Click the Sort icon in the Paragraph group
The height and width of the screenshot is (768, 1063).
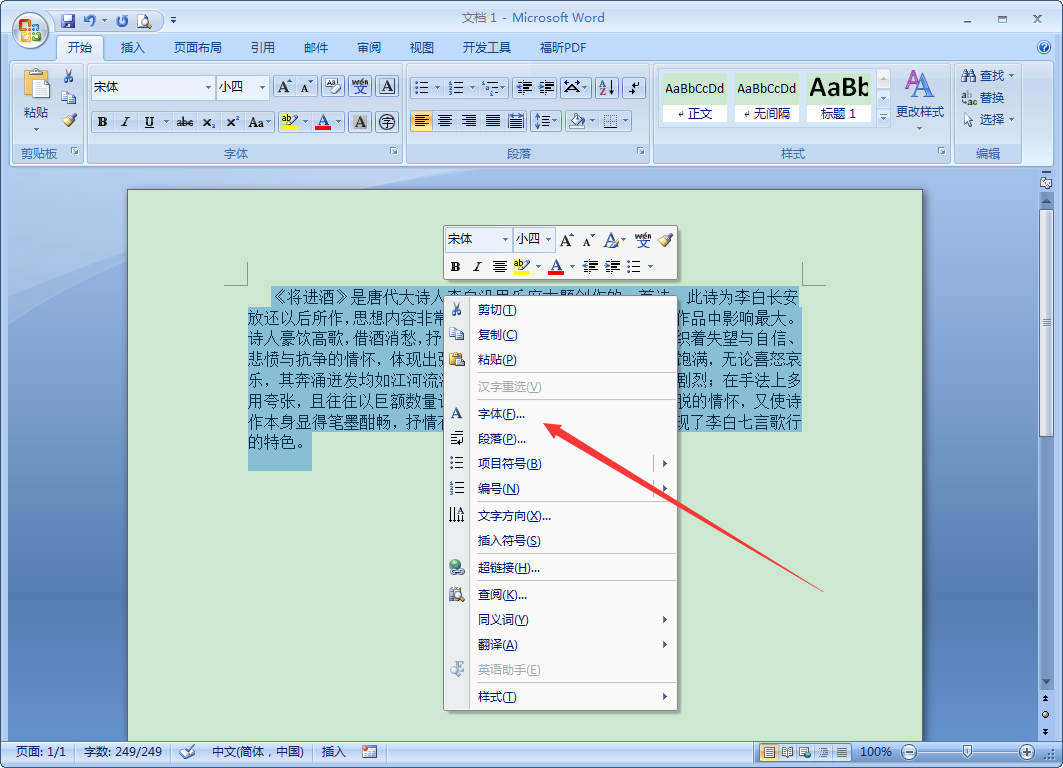point(607,88)
